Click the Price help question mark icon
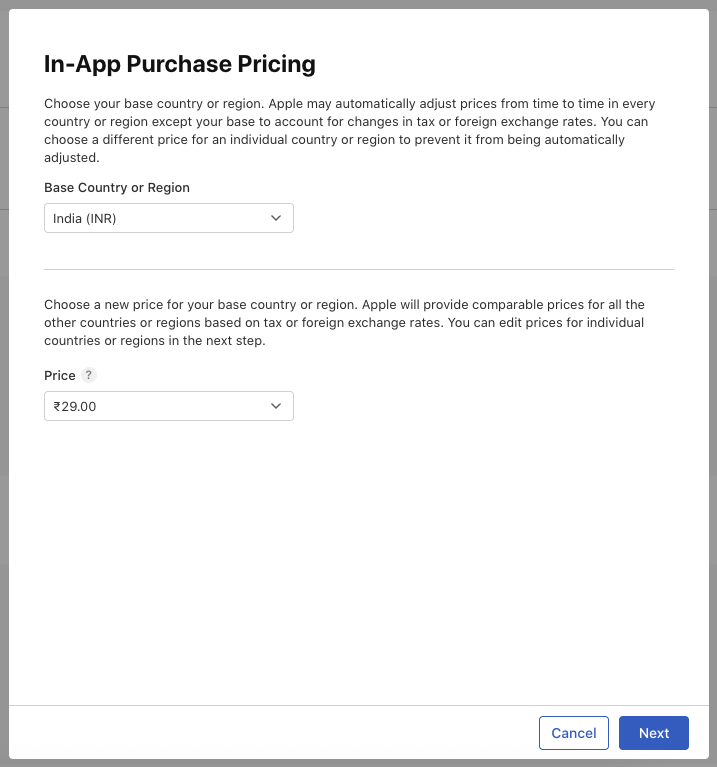Image resolution: width=717 pixels, height=767 pixels. click(x=89, y=375)
